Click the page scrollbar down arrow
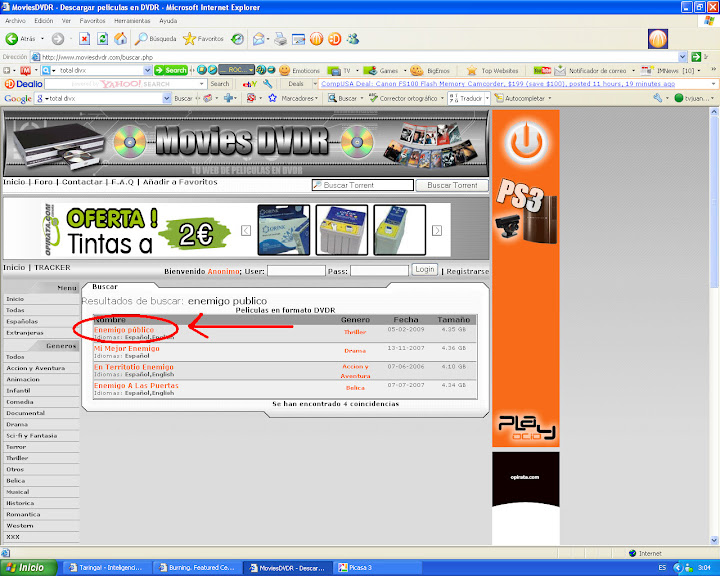720x576 pixels. coord(714,540)
